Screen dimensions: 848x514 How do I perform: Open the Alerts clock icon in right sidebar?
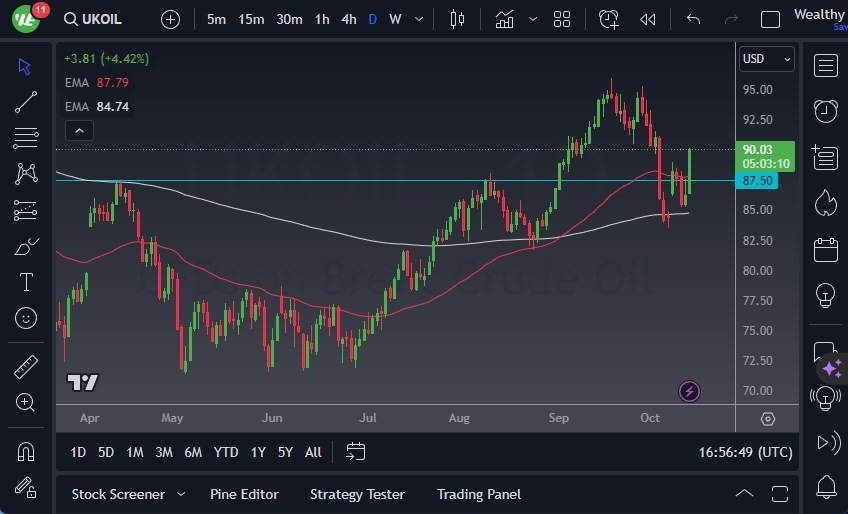tap(825, 110)
